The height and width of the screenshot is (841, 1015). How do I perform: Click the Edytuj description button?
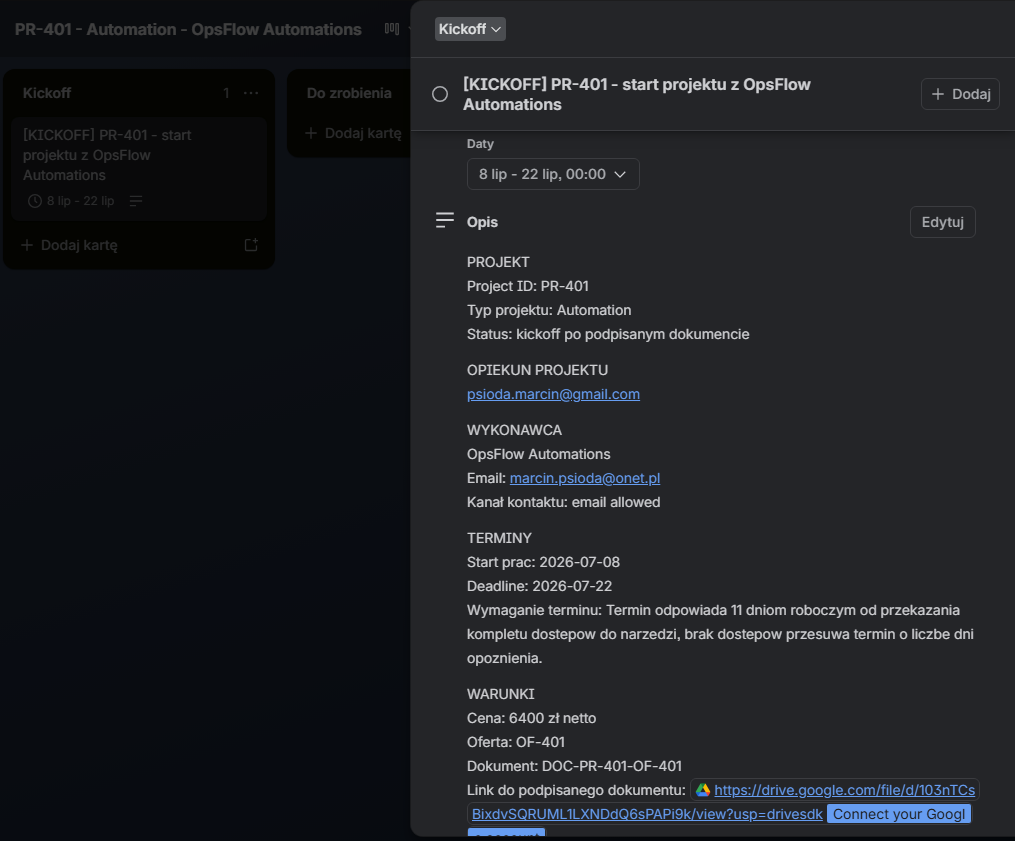coord(942,222)
